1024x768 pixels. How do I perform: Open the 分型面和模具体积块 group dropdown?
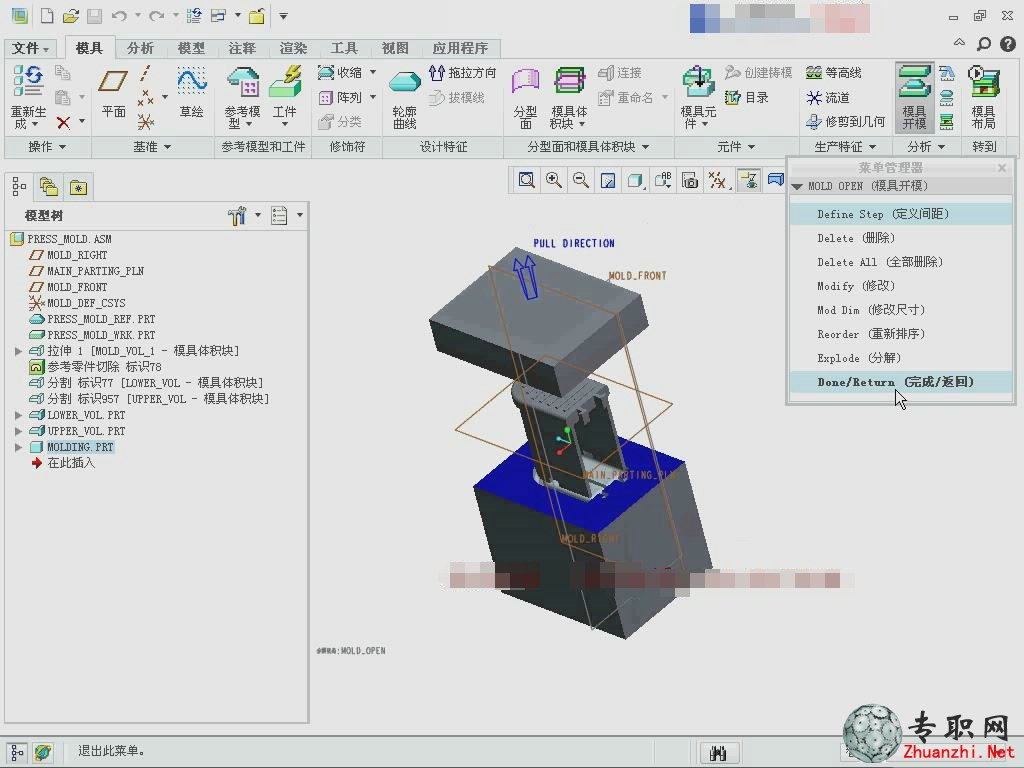pyautogui.click(x=588, y=147)
